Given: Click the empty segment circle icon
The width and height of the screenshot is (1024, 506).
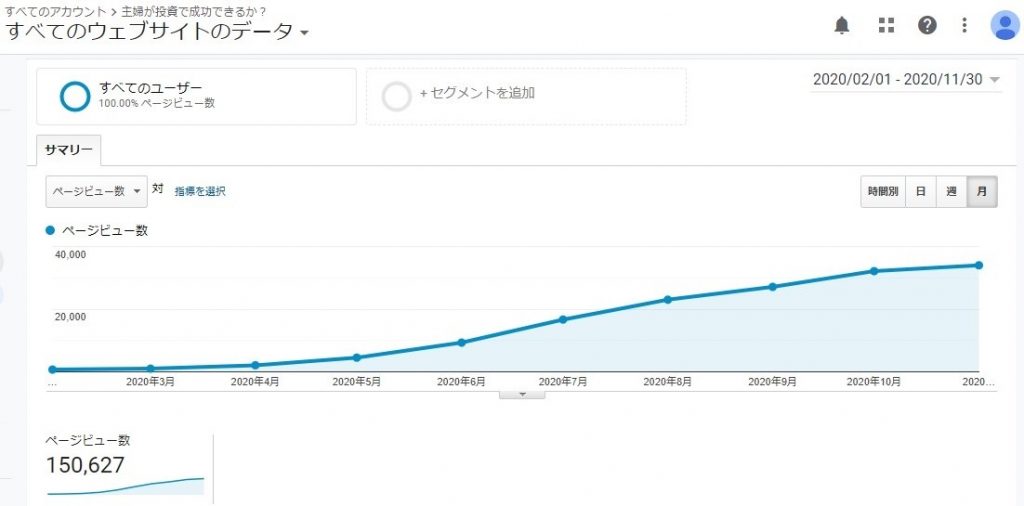Looking at the screenshot, I should click(x=396, y=96).
